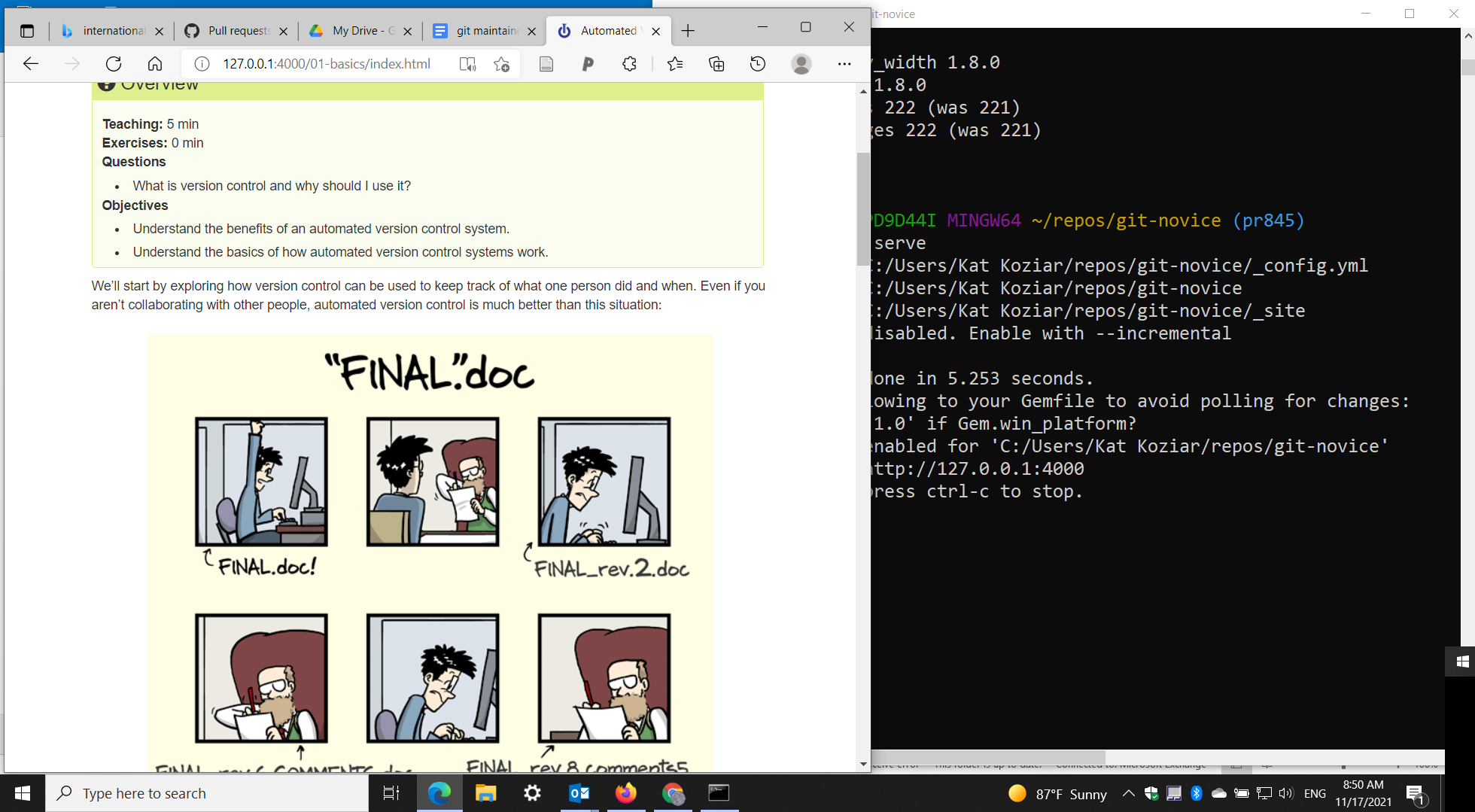Open the Favorites list icon
Screen dimensions: 1475x812
pyautogui.click(x=675, y=64)
